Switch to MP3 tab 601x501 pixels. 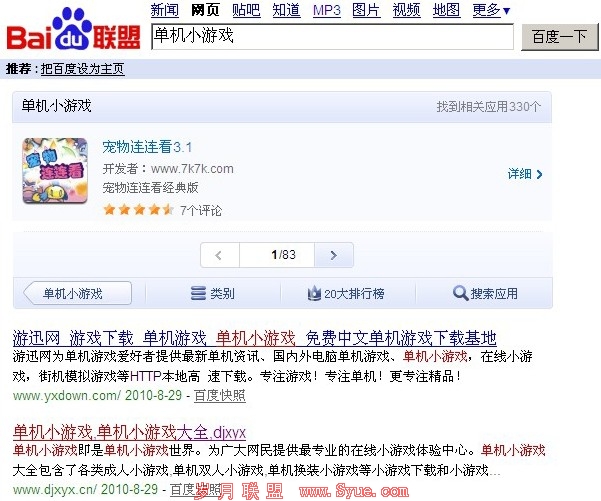(x=327, y=10)
